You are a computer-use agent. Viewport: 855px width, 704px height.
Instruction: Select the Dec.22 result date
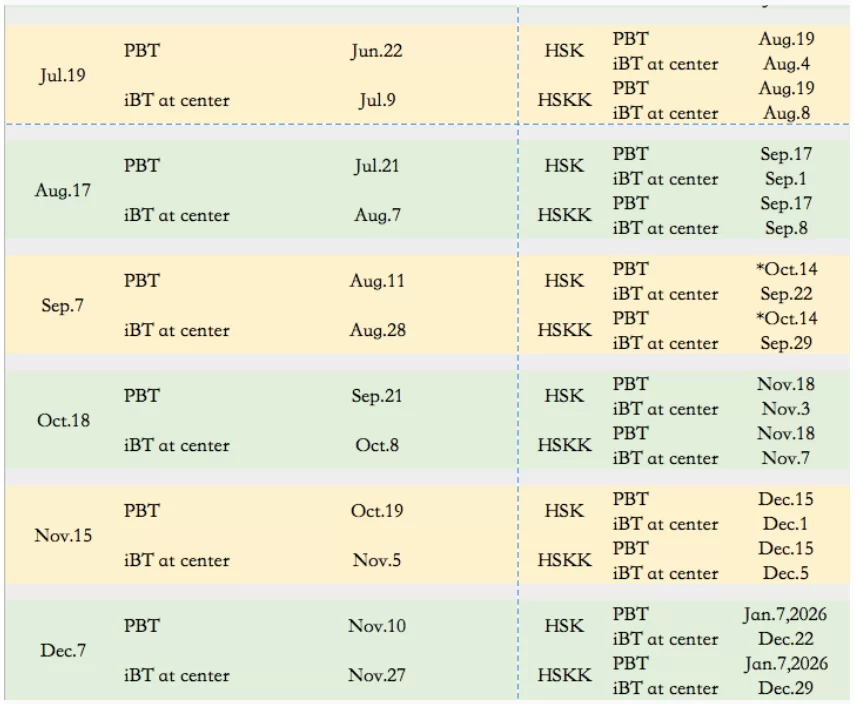point(786,639)
